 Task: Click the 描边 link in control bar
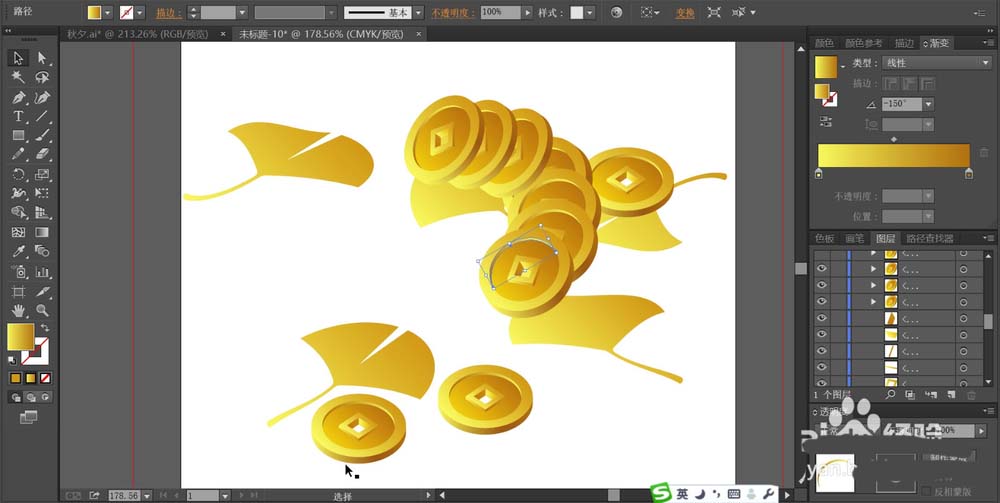(x=168, y=13)
